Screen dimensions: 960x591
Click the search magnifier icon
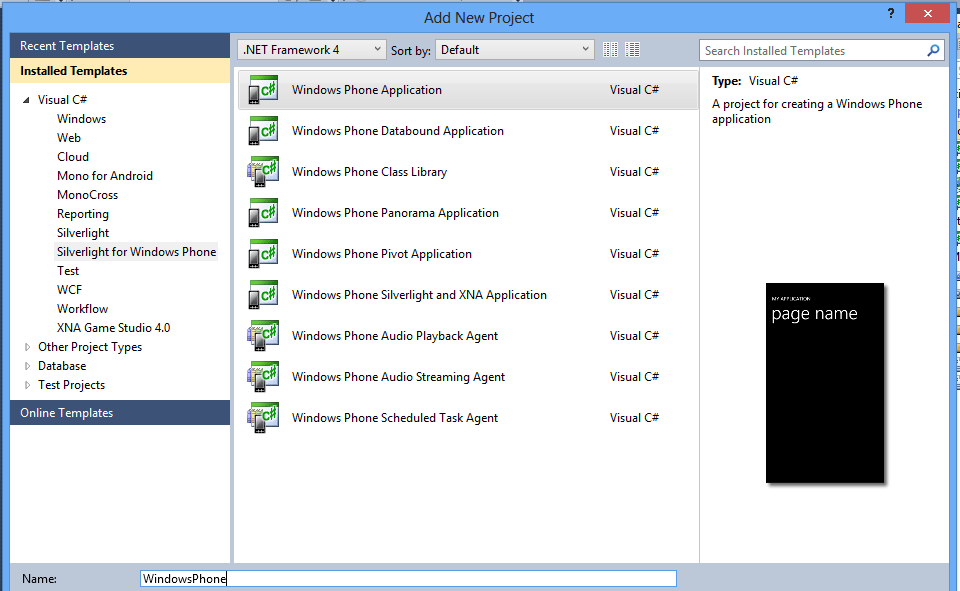pos(933,50)
